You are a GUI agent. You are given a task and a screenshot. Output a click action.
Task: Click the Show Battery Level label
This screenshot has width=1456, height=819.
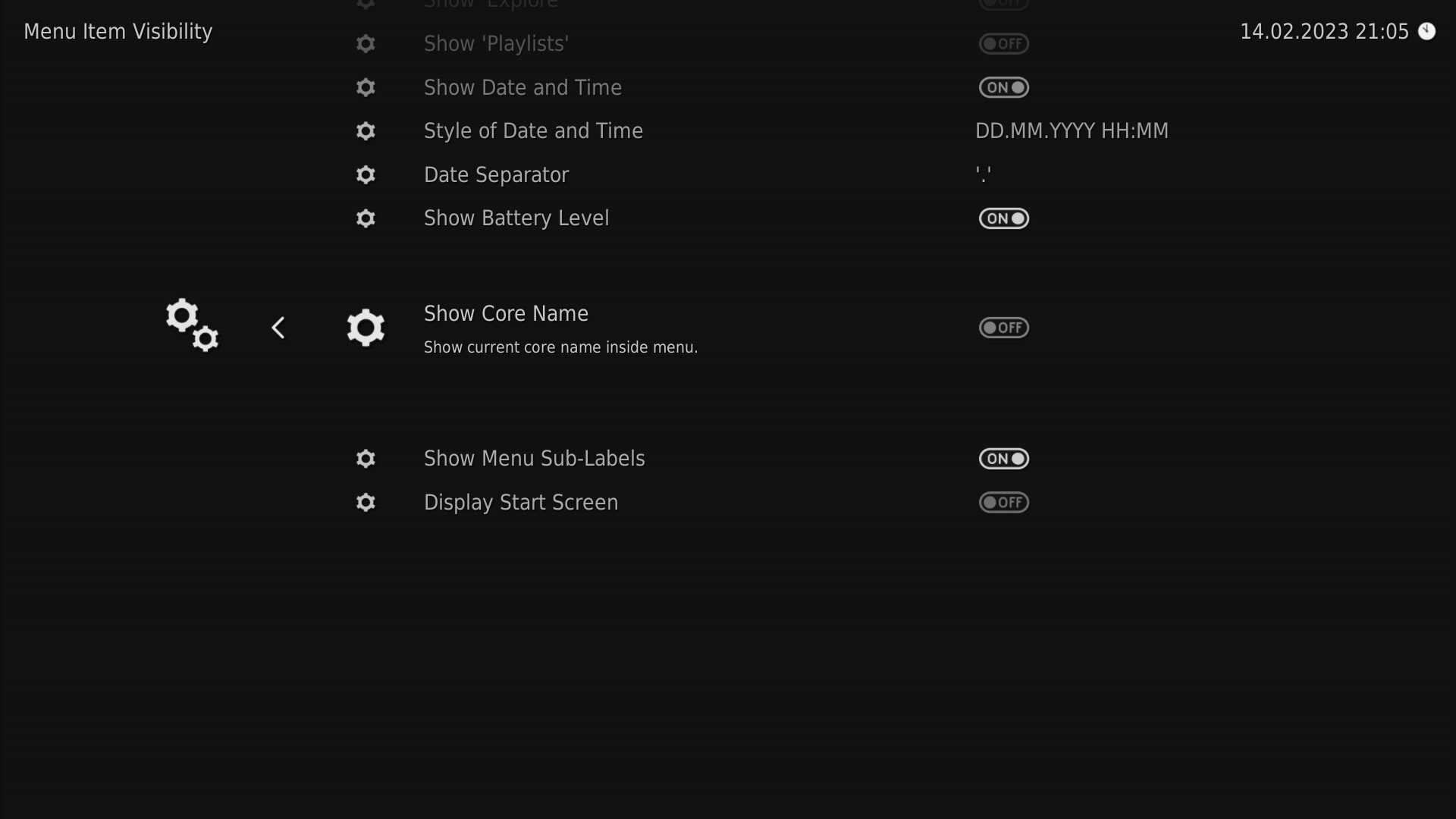point(516,218)
